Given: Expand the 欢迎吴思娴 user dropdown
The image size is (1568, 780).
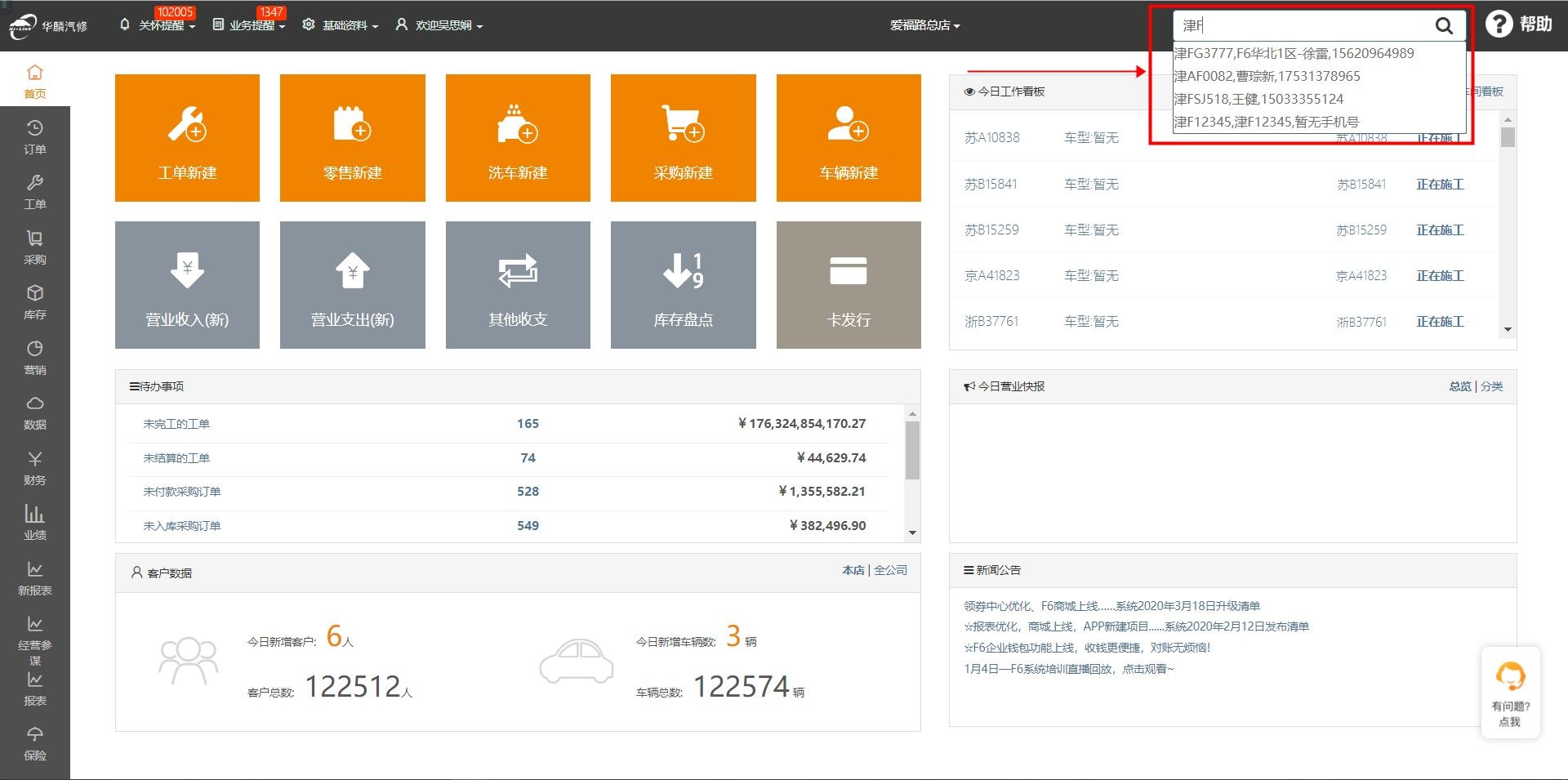Looking at the screenshot, I should [439, 25].
